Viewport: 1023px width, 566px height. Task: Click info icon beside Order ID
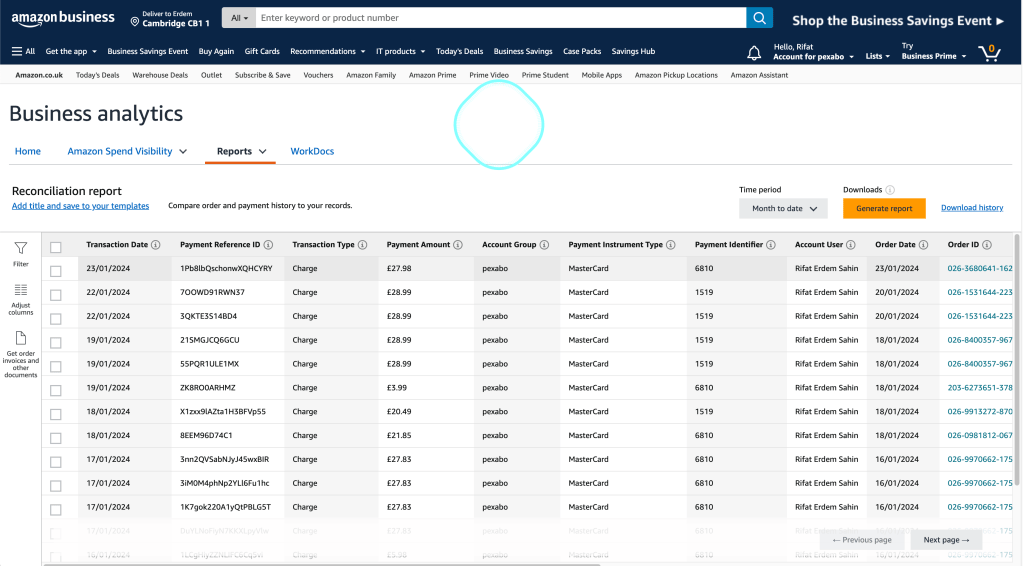tap(987, 245)
